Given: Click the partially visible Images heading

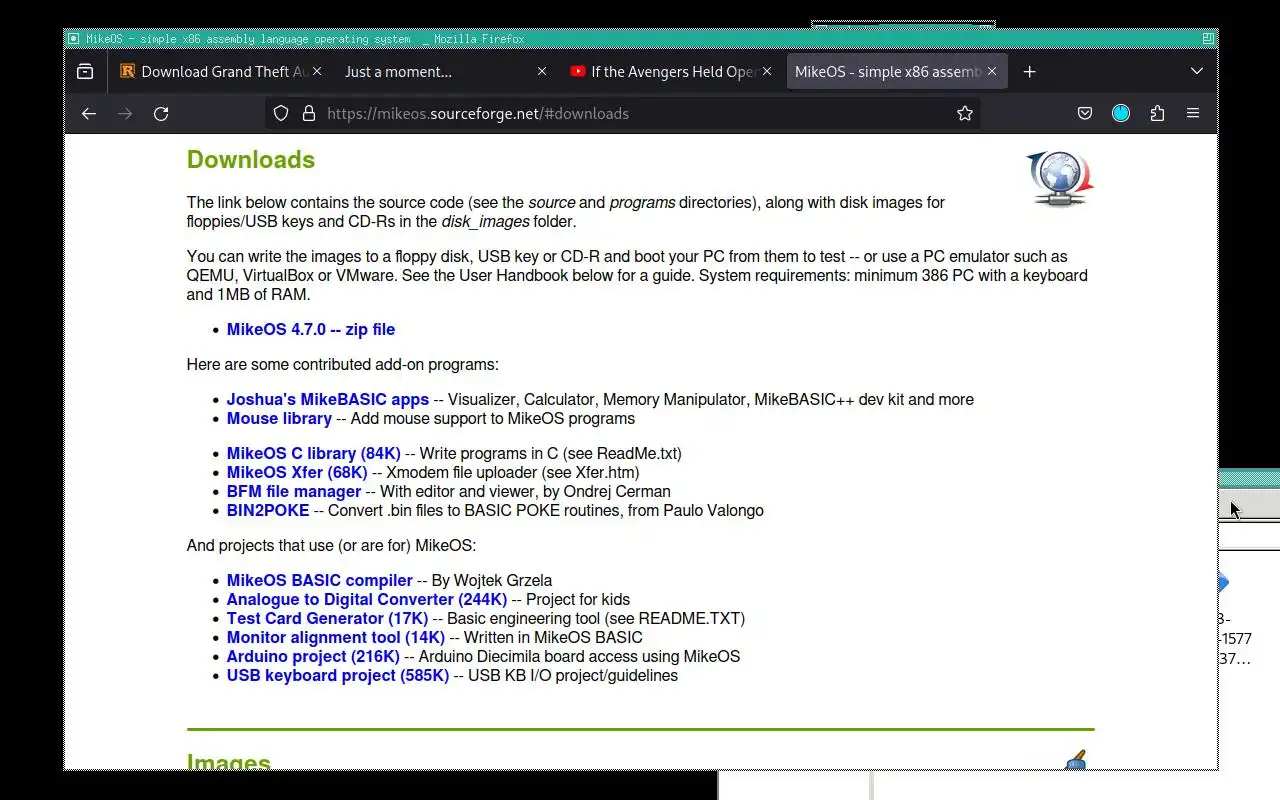Looking at the screenshot, I should pyautogui.click(x=229, y=761).
